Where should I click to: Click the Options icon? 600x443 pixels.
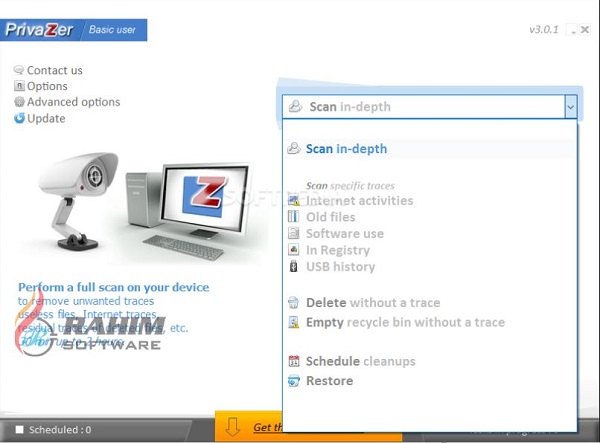tap(19, 86)
